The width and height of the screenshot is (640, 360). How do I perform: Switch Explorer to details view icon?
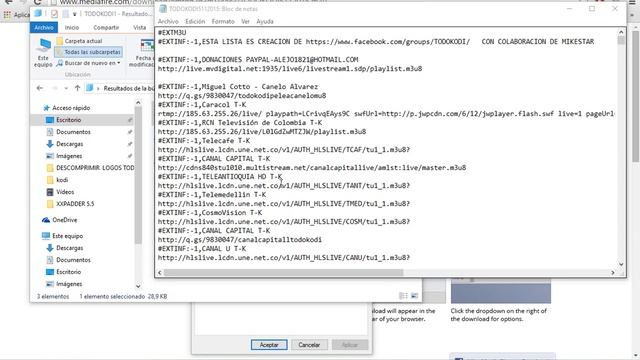403,296
